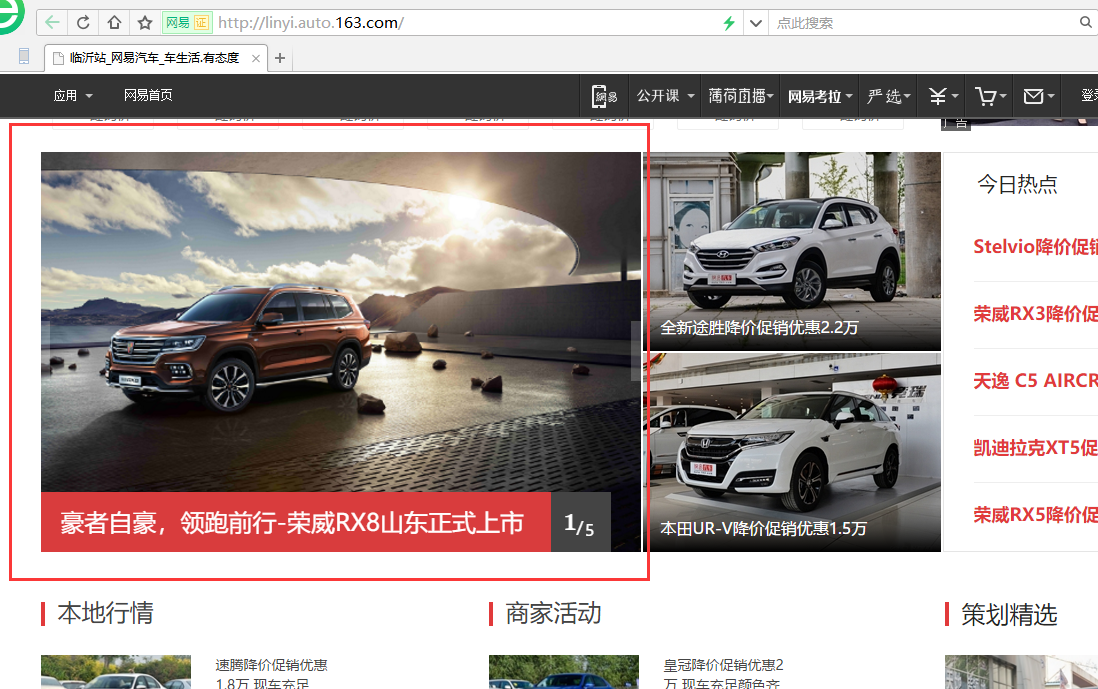Open the 天逸 C5 AIRCROSS hot topic link
Screen dimensions: 1098x689
tap(1036, 380)
